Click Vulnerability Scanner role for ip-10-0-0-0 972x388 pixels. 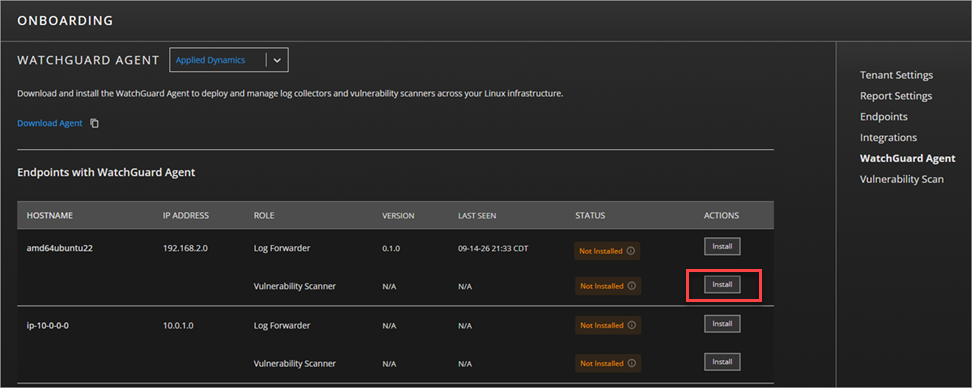[293, 364]
